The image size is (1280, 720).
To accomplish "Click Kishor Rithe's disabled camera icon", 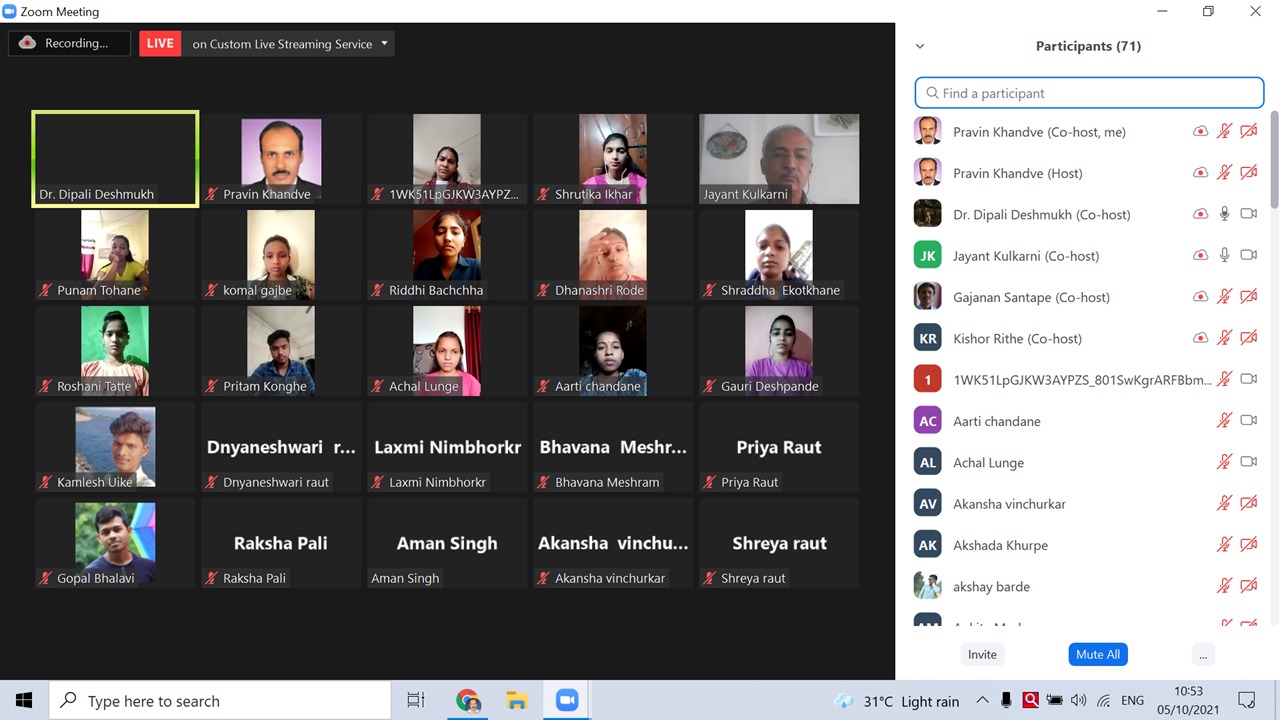I will 1248,338.
